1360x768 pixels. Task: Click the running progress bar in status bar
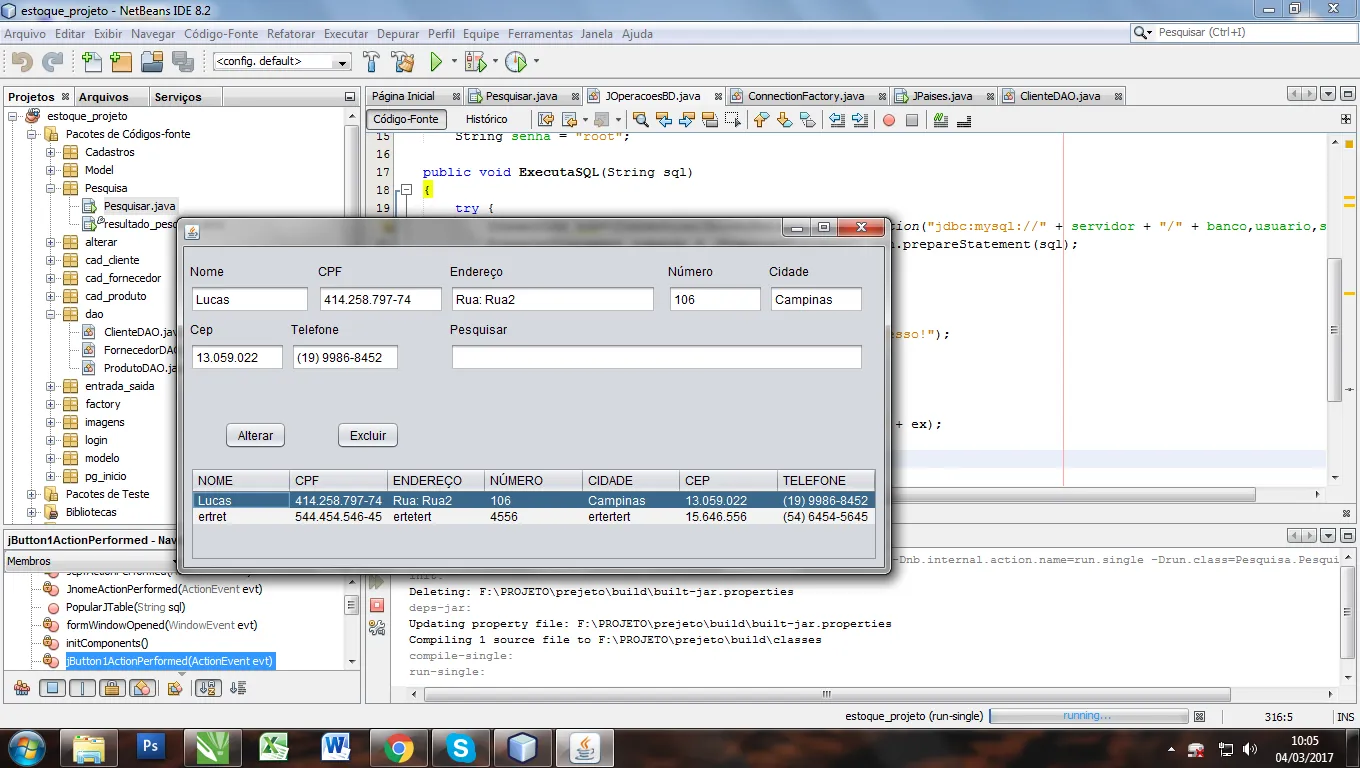point(1087,716)
